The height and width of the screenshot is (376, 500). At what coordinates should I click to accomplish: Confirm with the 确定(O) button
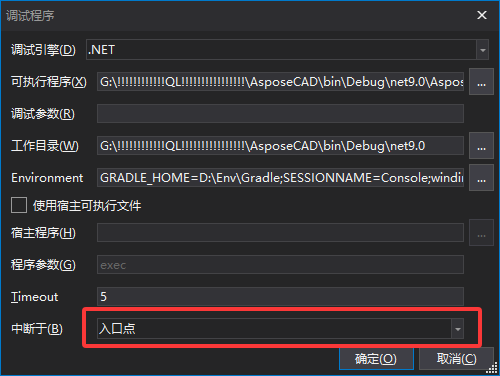[x=376, y=359]
